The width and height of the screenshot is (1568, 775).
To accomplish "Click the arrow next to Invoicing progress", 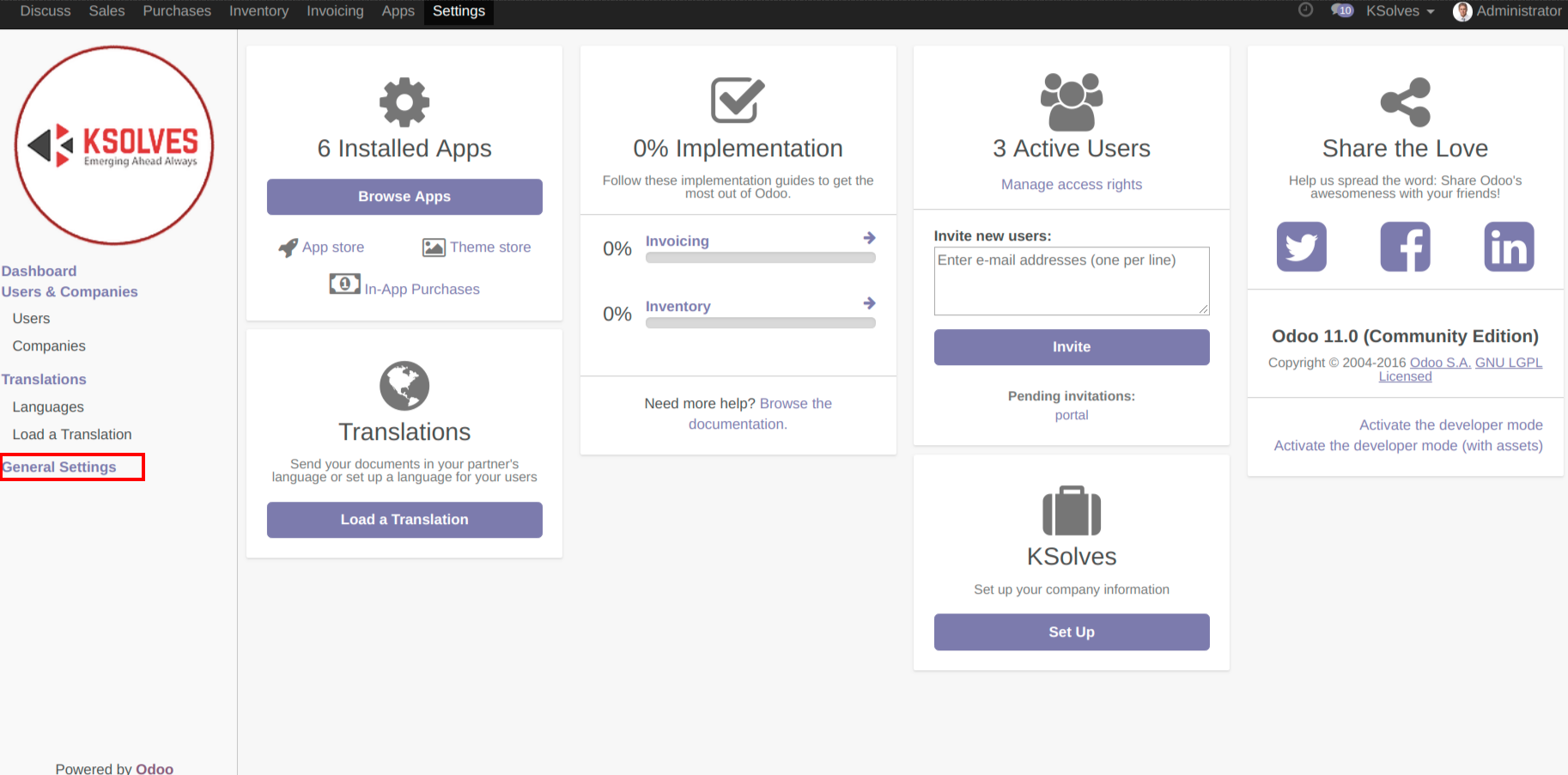I will click(x=869, y=238).
